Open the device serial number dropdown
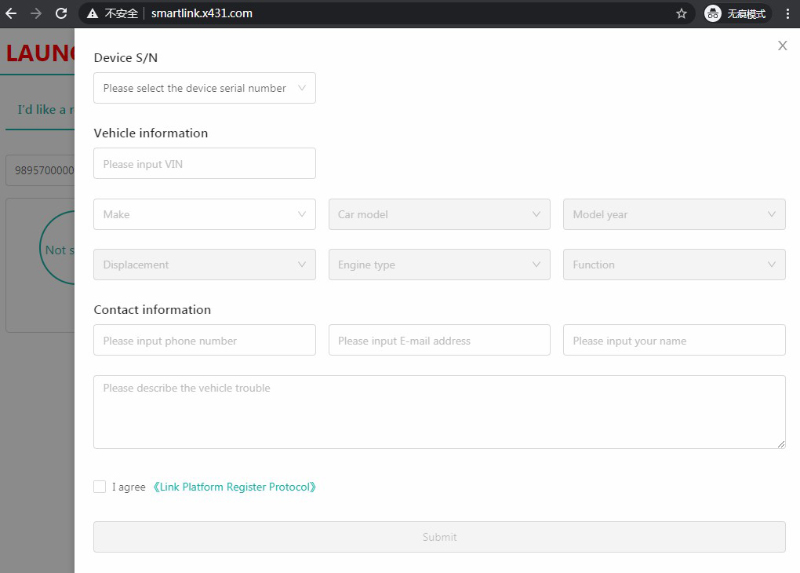The height and width of the screenshot is (573, 800). (204, 88)
